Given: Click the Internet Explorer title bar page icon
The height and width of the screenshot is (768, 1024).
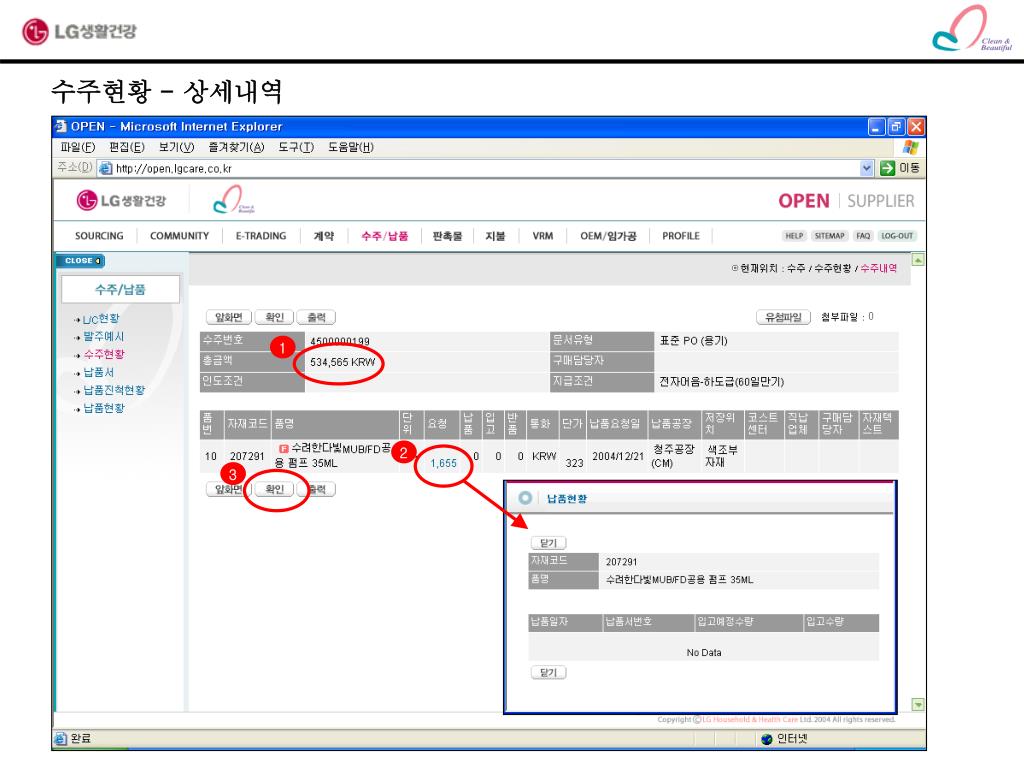Looking at the screenshot, I should pyautogui.click(x=61, y=126).
